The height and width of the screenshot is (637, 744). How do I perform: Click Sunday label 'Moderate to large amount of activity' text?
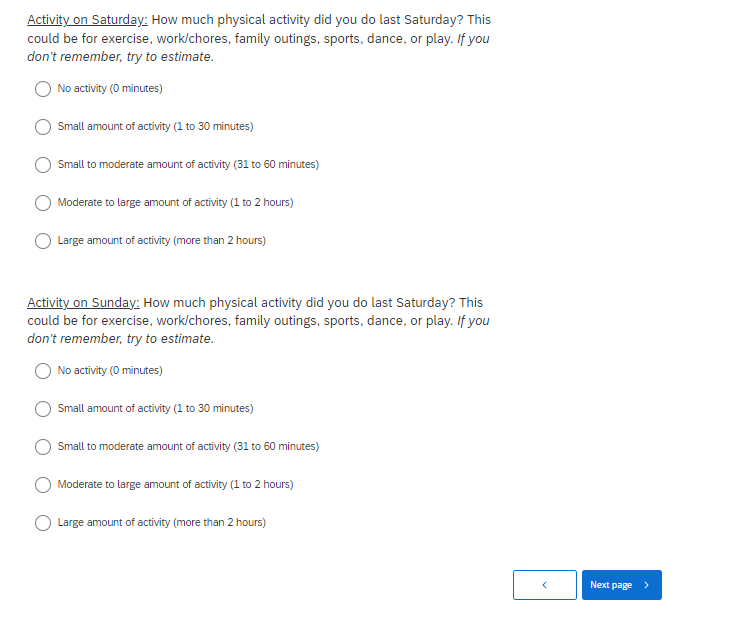click(175, 485)
